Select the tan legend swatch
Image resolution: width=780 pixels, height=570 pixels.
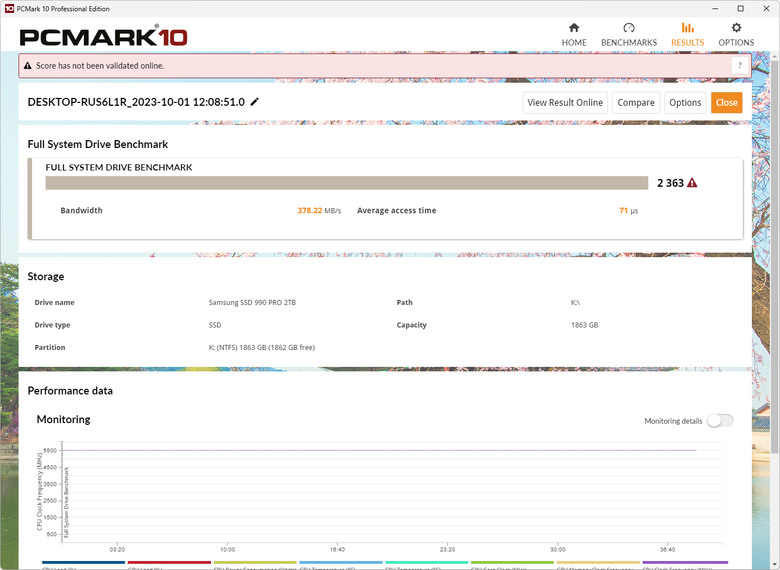[x=598, y=563]
